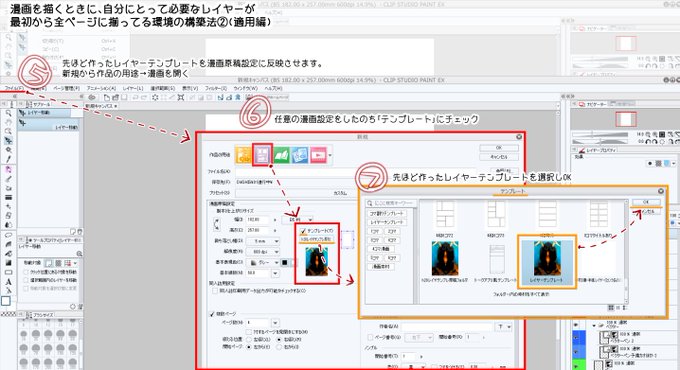Click the CLIP STUDIO icon in command bar
Image resolution: width=680 pixels, height=370 pixels.
92,98
